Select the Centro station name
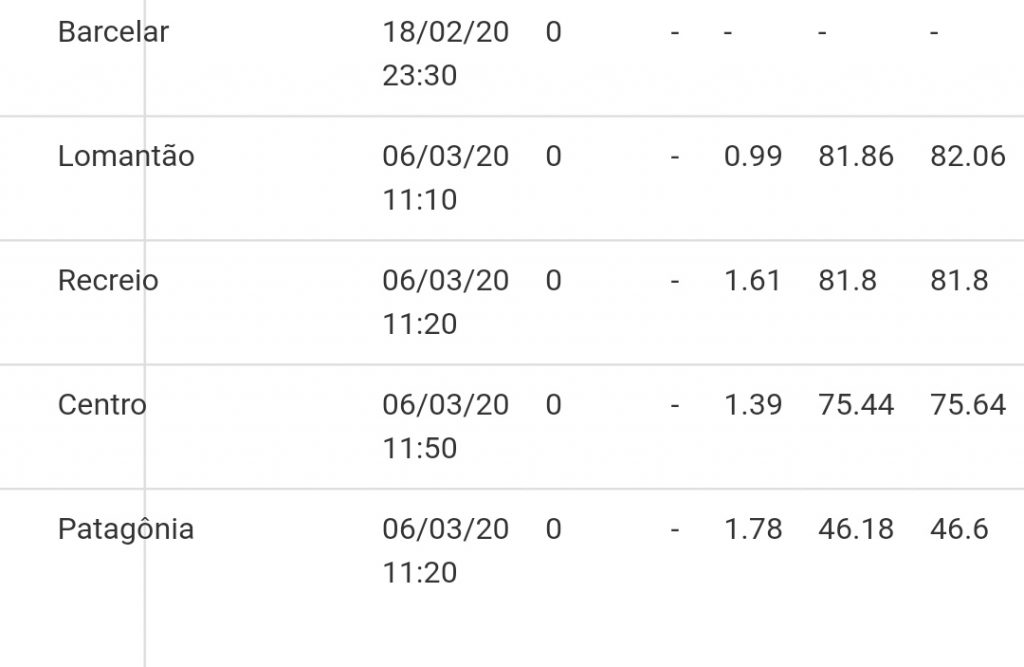 point(102,404)
